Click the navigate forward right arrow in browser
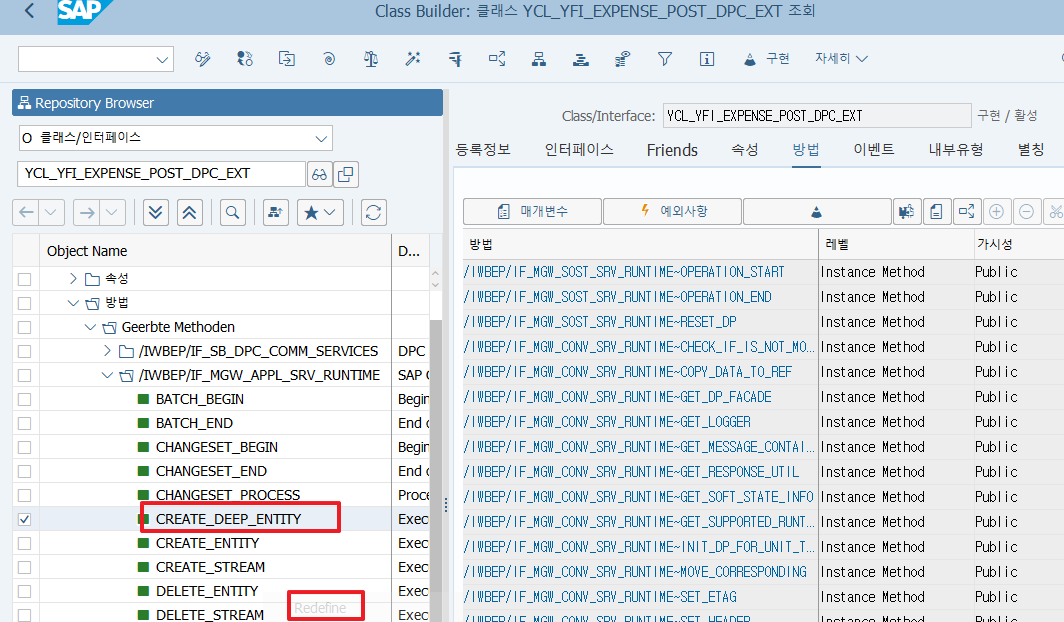The width and height of the screenshot is (1064, 622). (87, 213)
